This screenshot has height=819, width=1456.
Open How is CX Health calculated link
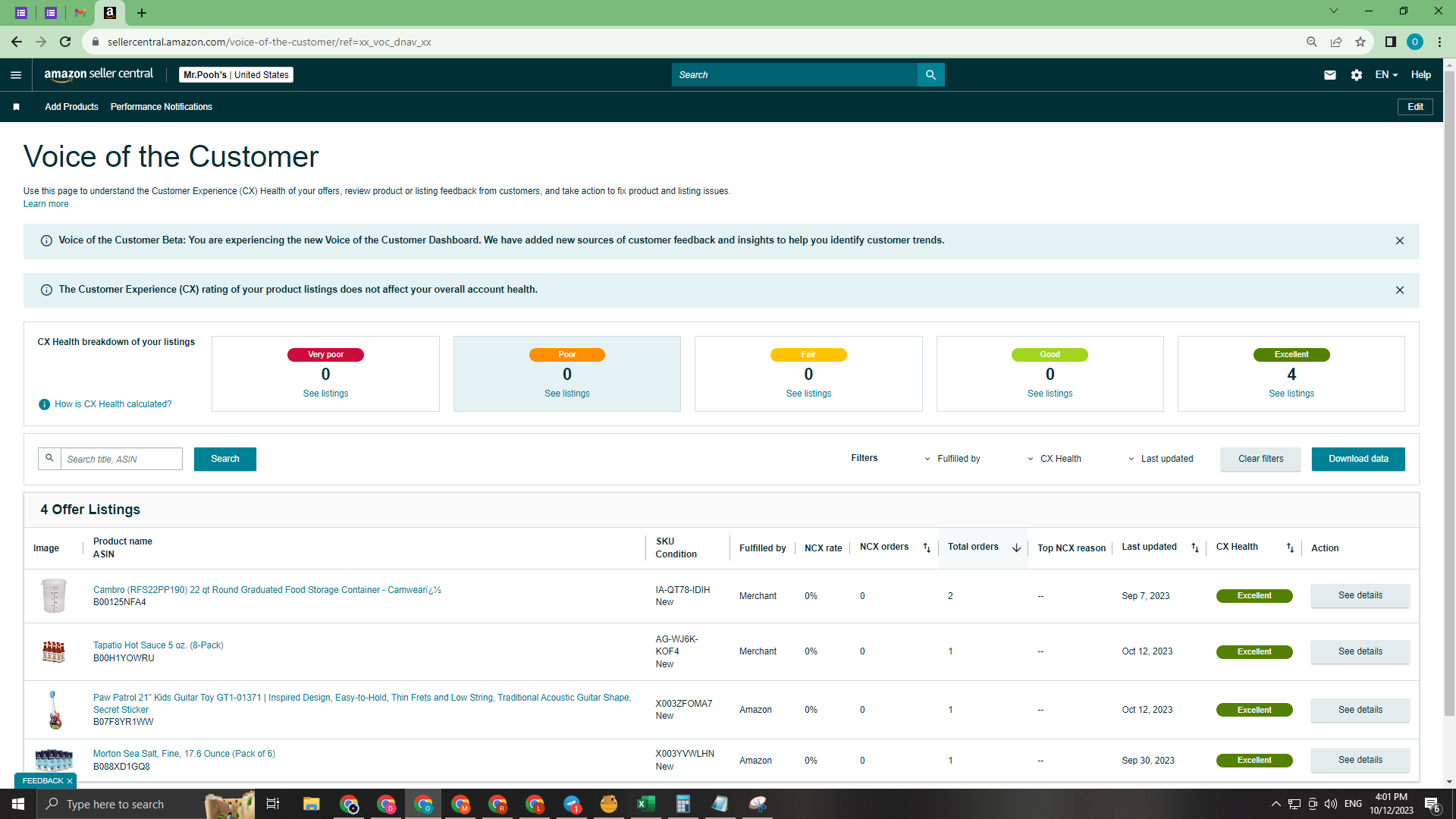(x=113, y=404)
